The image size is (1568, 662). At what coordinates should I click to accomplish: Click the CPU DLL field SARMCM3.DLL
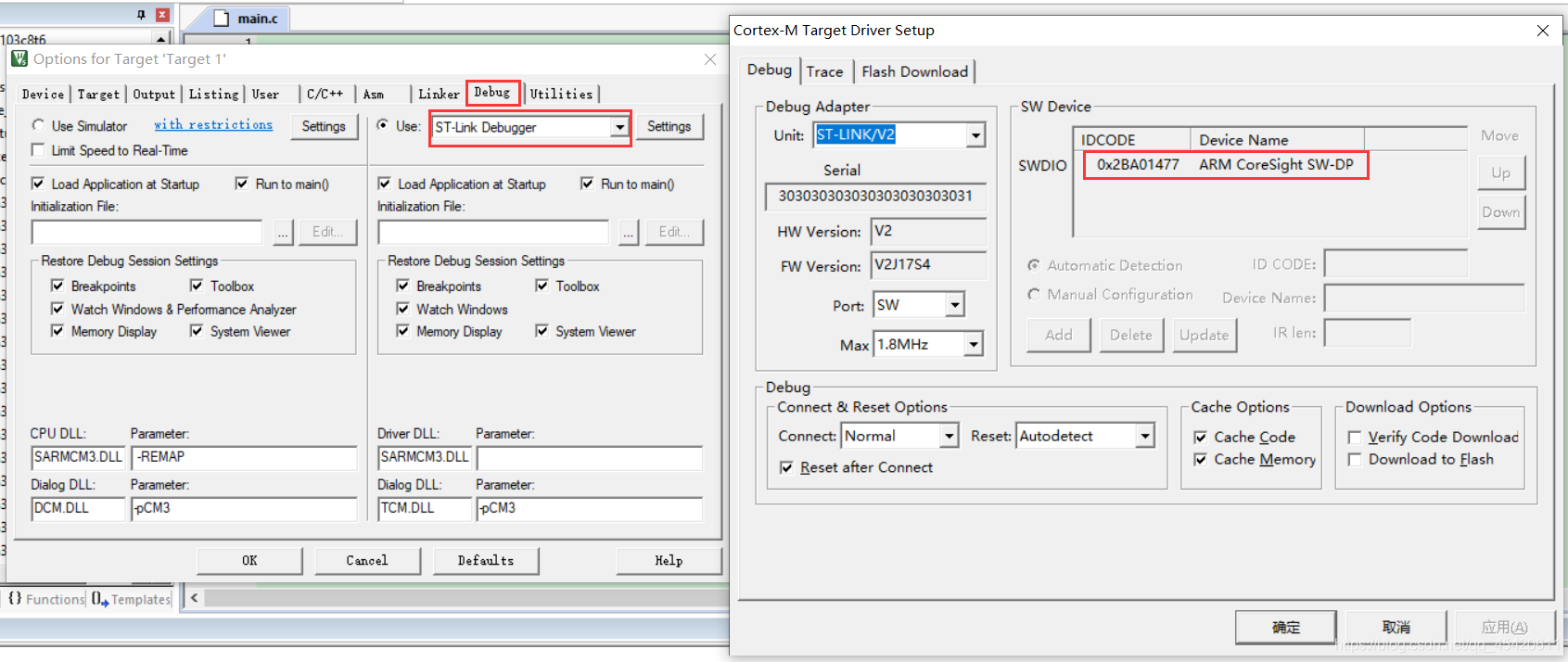[78, 457]
